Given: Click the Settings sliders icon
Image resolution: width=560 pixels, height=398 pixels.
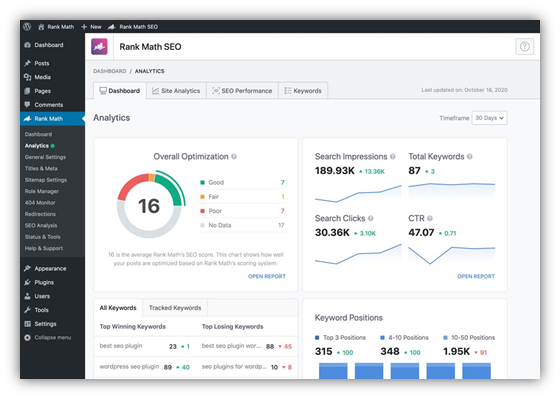Looking at the screenshot, I should (28, 324).
